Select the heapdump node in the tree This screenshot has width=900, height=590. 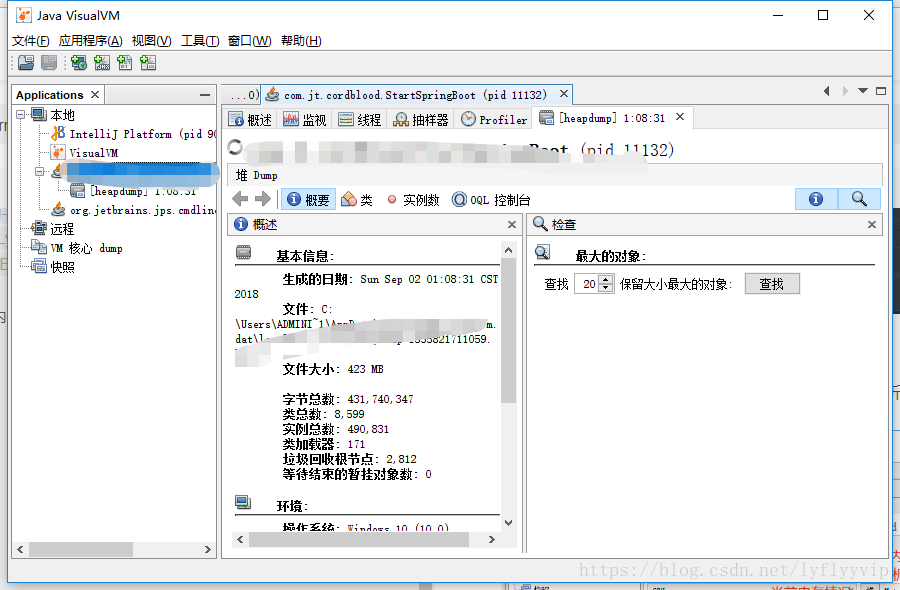tap(134, 191)
